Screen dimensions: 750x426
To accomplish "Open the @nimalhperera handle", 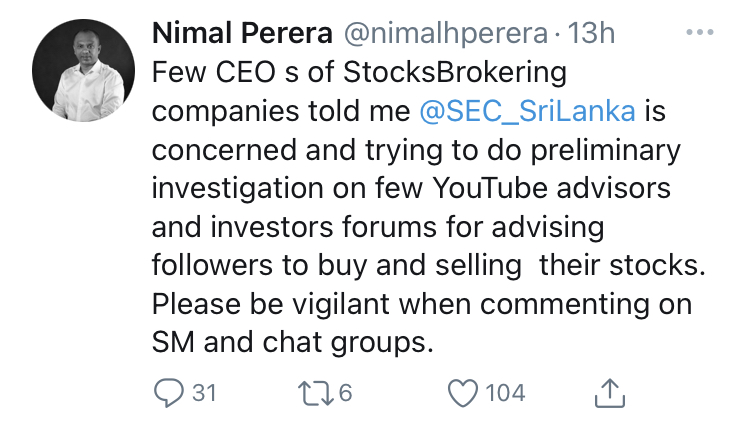I will coord(446,34).
